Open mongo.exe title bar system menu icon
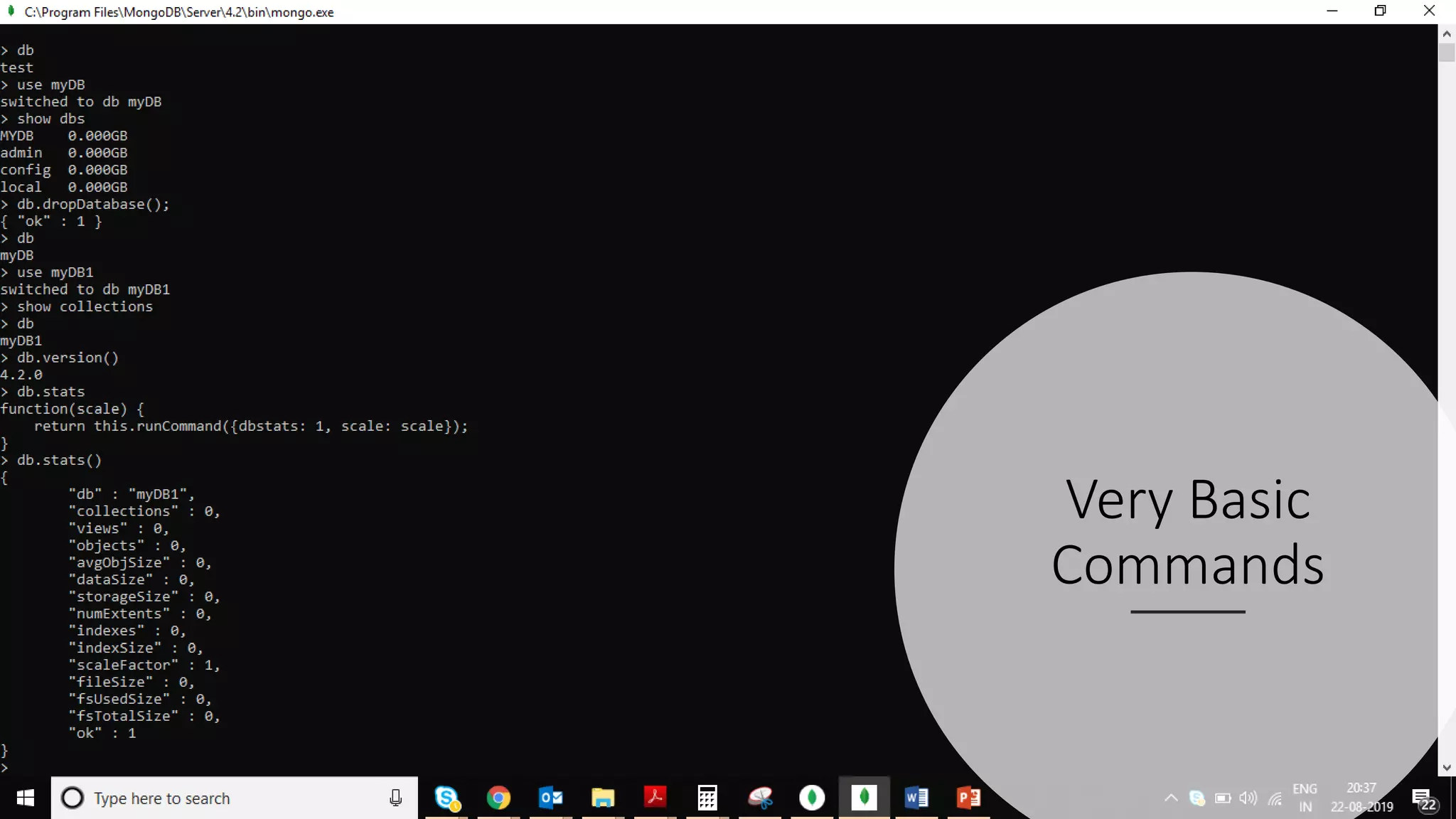 [x=11, y=11]
